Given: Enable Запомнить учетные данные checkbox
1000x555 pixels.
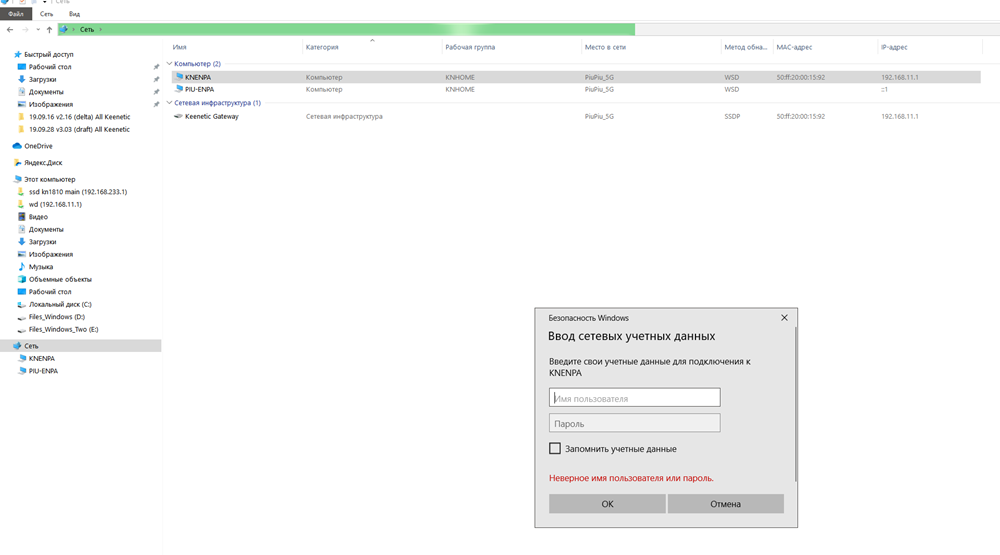Looking at the screenshot, I should click(555, 448).
